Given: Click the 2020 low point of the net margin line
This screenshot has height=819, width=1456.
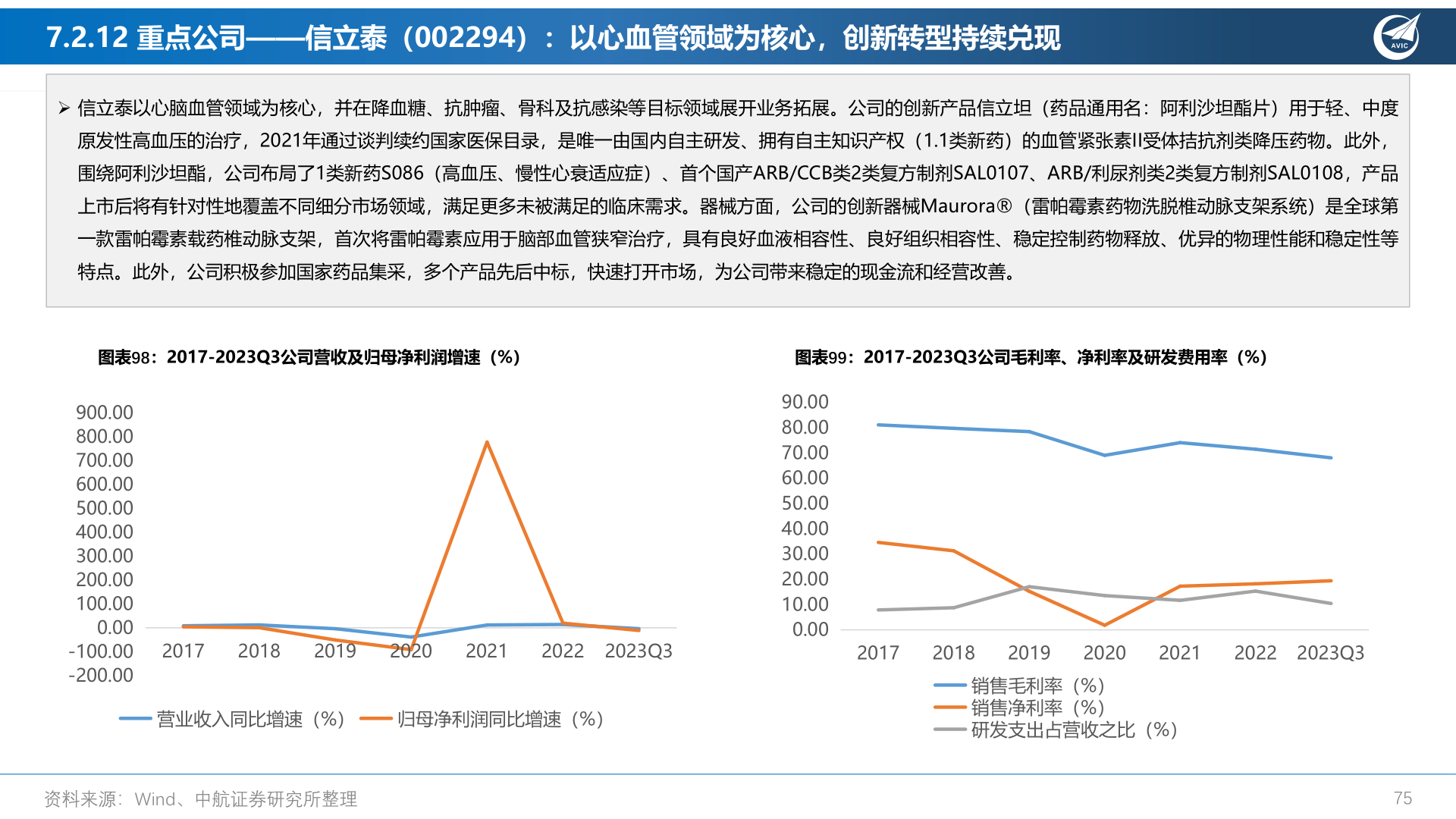Looking at the screenshot, I should 1105,625.
